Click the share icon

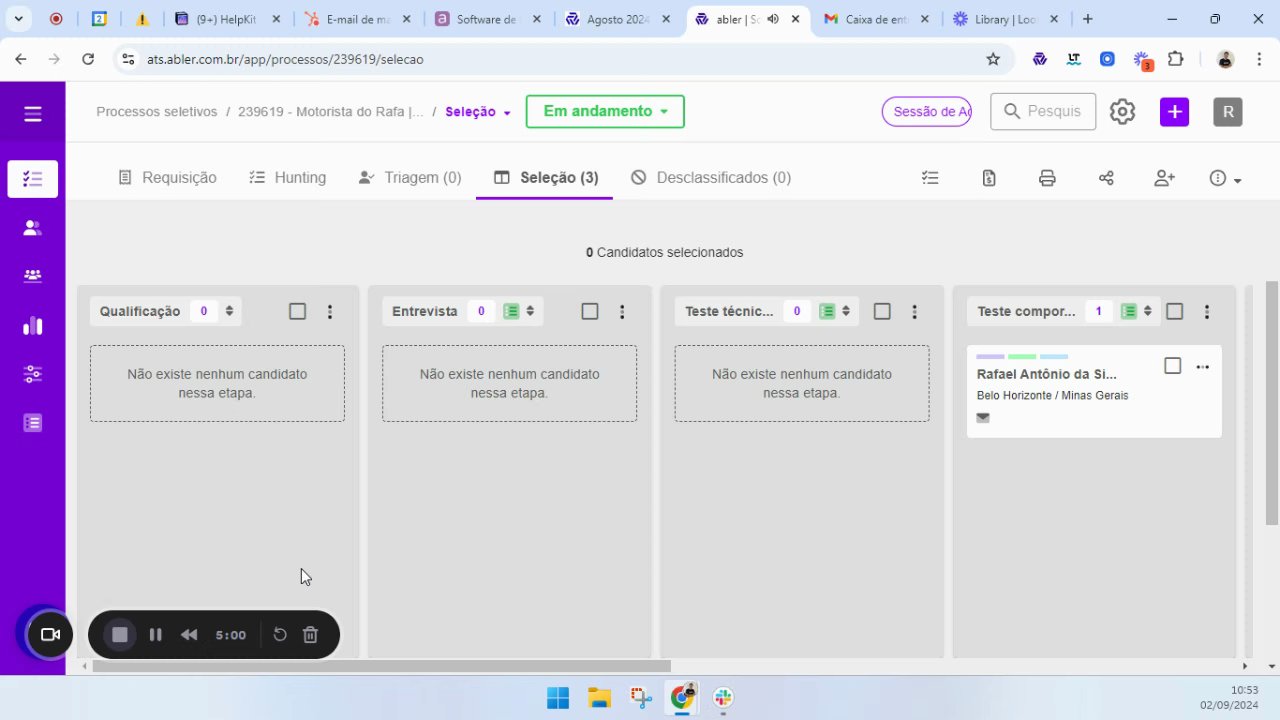[x=1106, y=178]
